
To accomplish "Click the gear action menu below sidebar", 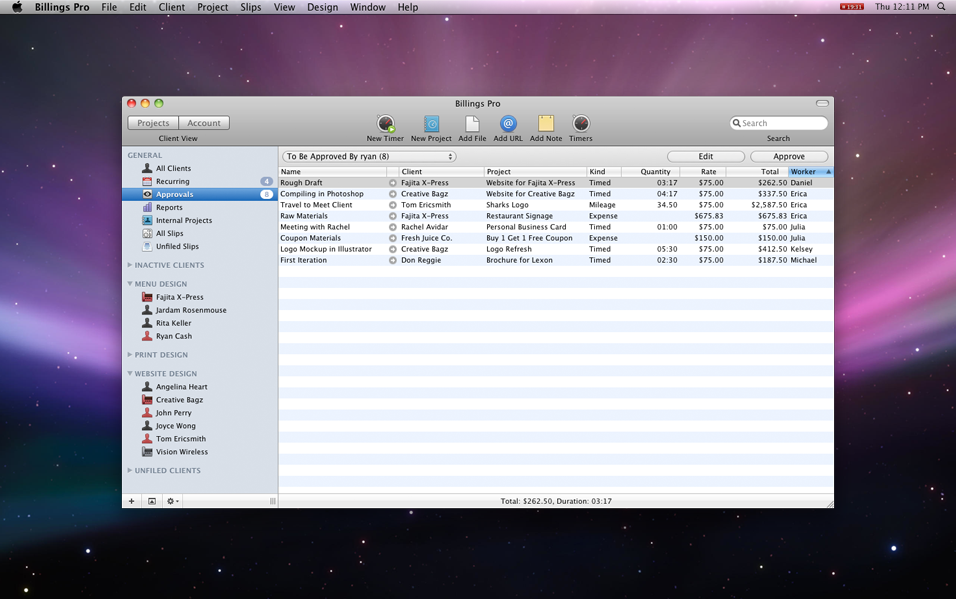I will coord(173,501).
